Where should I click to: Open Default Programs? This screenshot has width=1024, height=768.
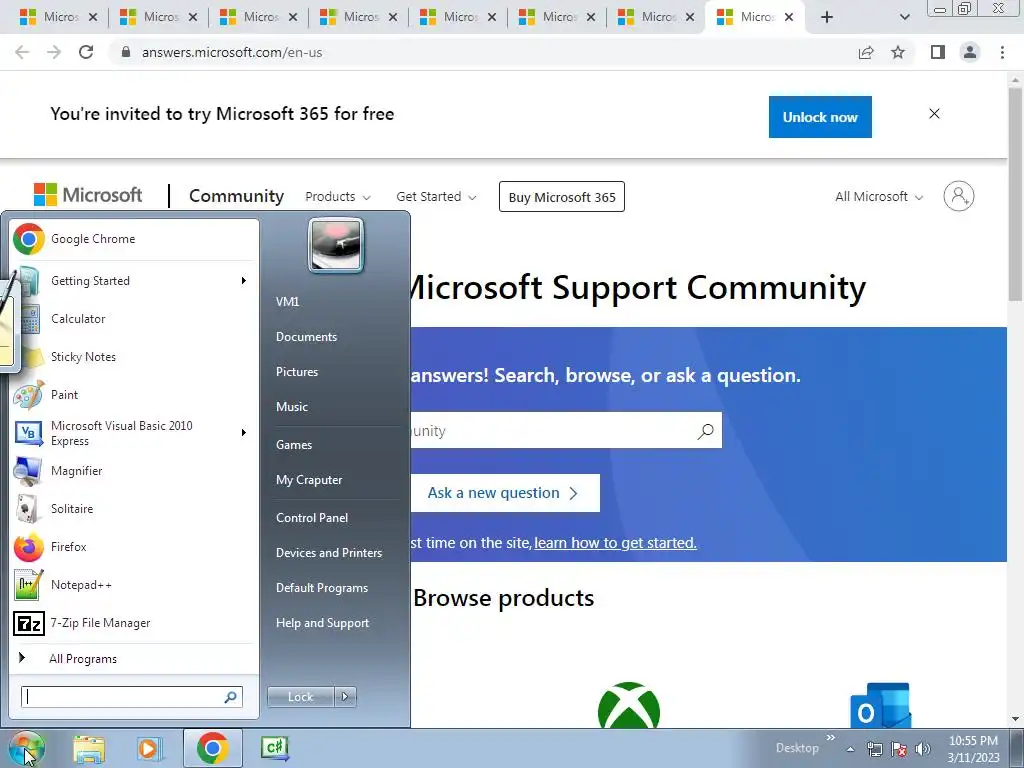pyautogui.click(x=322, y=588)
